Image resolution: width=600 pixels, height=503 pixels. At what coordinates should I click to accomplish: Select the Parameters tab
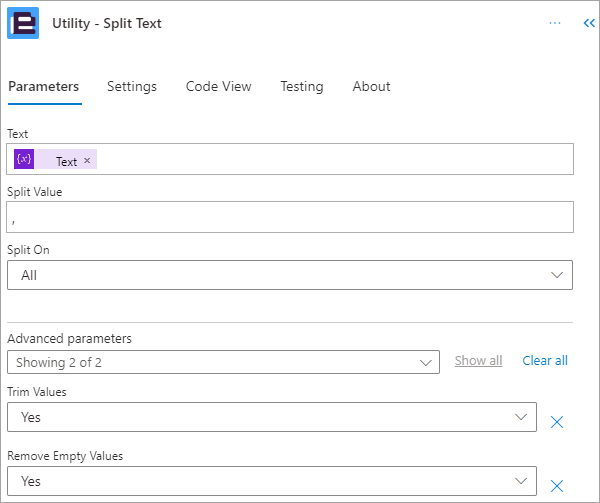44,86
